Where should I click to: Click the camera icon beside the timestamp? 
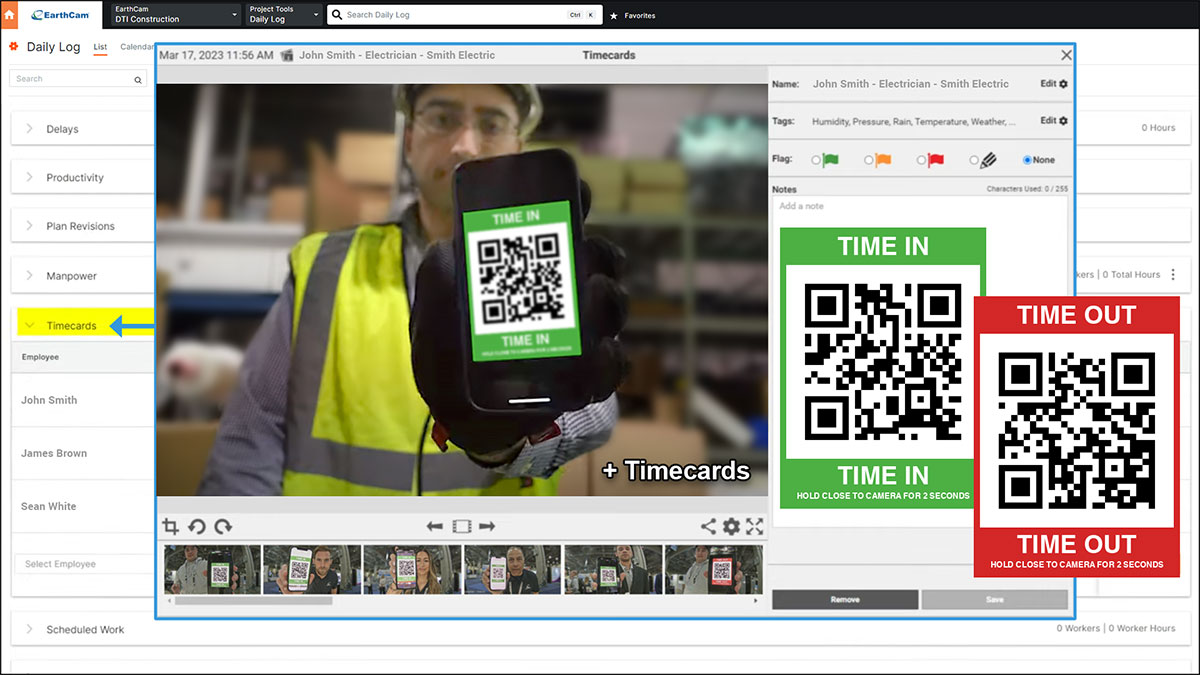pyautogui.click(x=287, y=55)
